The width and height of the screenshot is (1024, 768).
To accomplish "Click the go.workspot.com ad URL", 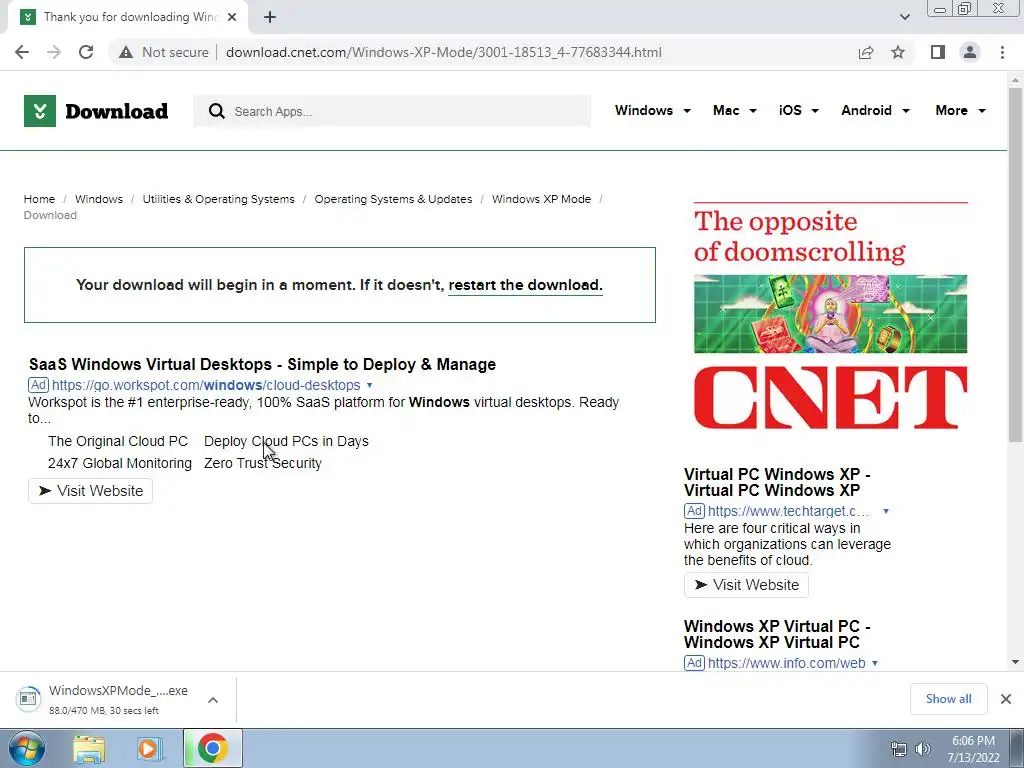I will (206, 385).
